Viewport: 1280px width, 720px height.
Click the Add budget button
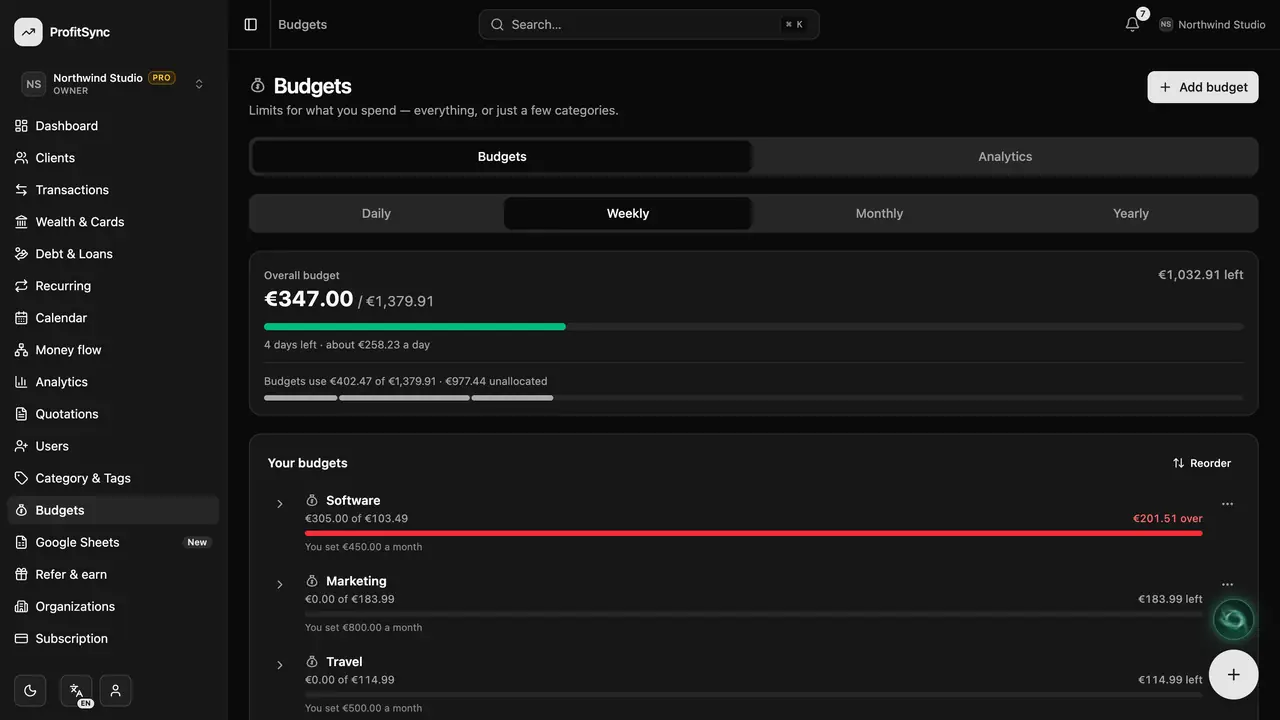1202,87
